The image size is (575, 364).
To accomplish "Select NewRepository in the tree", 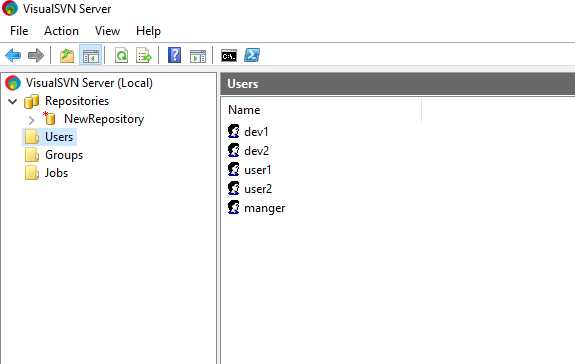I will coord(104,119).
